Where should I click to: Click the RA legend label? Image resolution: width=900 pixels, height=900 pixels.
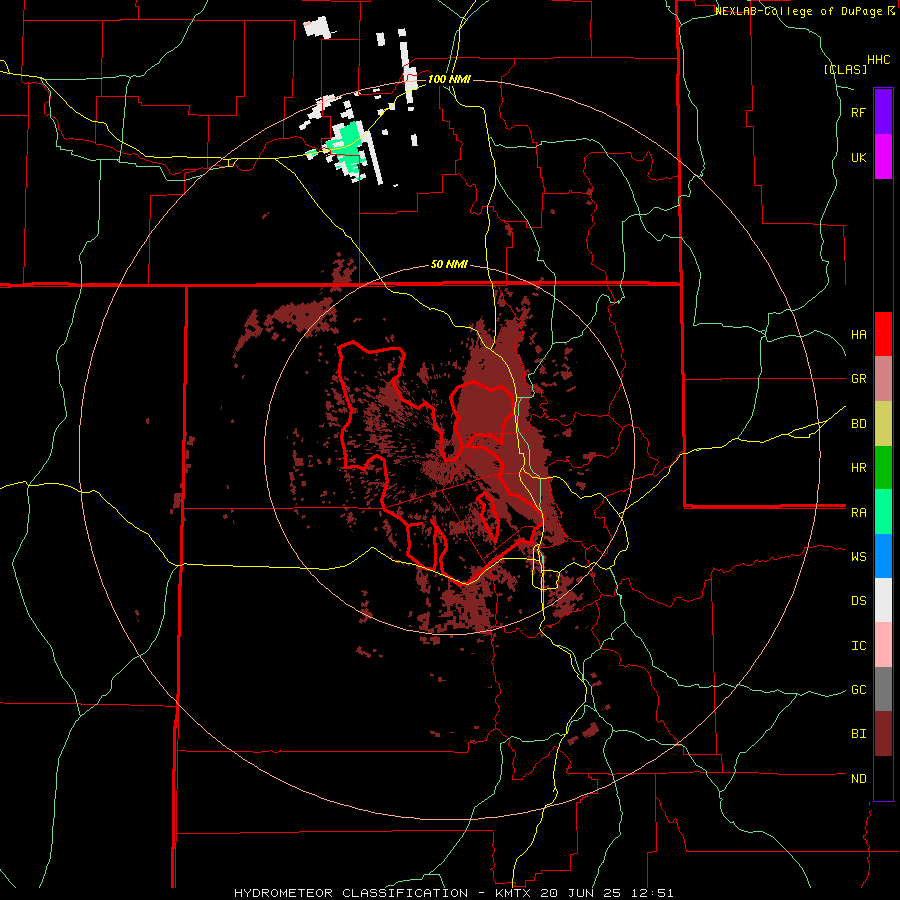[x=858, y=513]
